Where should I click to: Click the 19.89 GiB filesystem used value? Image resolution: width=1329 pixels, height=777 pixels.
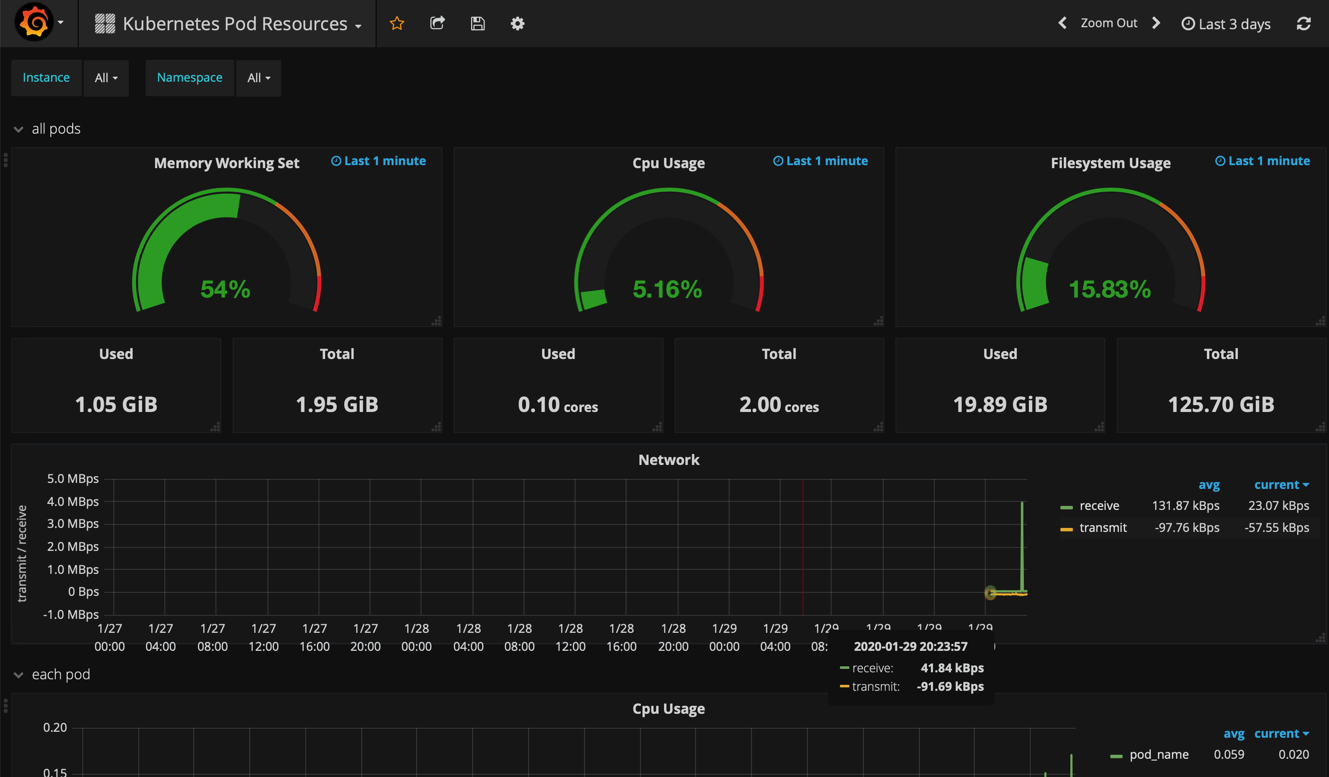point(1000,404)
